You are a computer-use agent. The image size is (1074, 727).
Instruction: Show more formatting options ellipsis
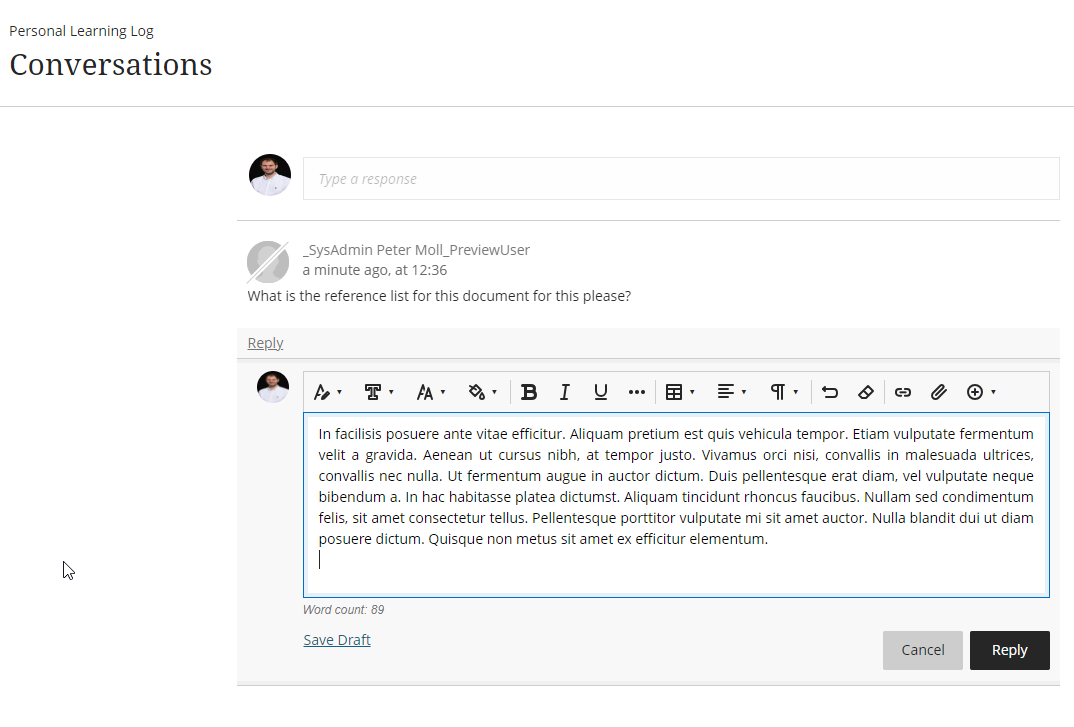637,392
